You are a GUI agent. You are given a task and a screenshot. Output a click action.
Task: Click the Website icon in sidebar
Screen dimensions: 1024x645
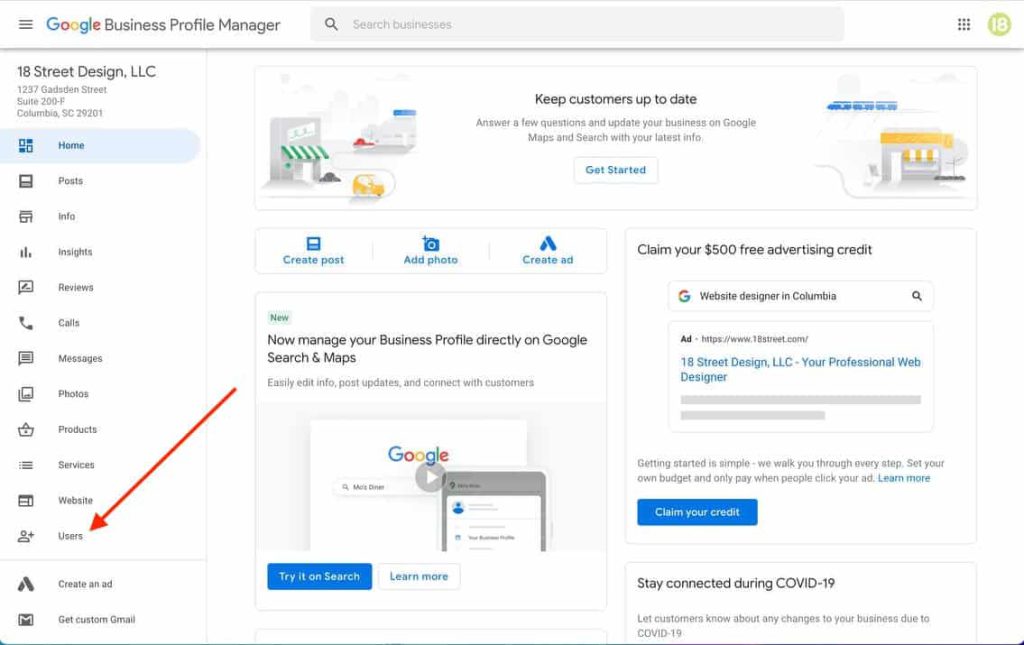click(x=25, y=501)
